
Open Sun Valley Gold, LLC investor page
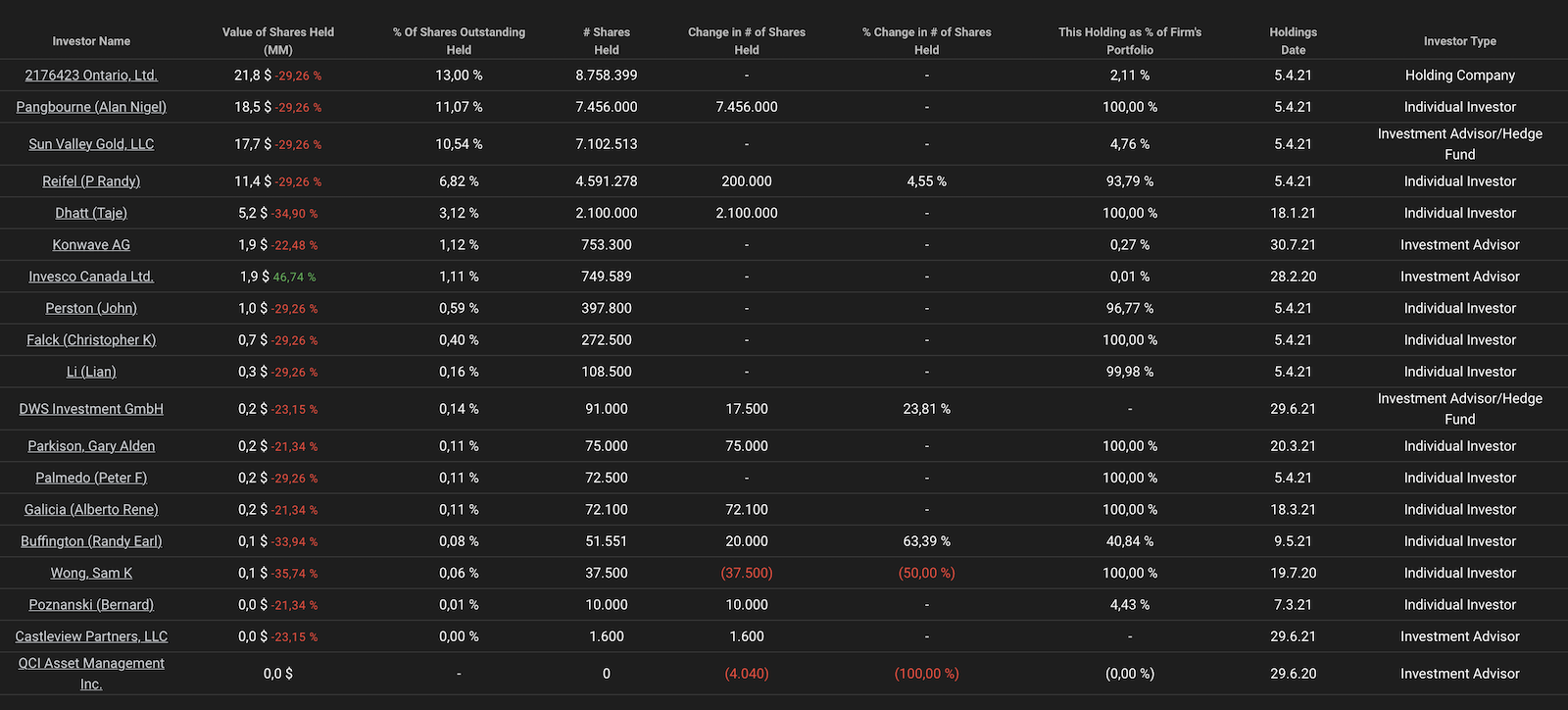pyautogui.click(x=91, y=144)
